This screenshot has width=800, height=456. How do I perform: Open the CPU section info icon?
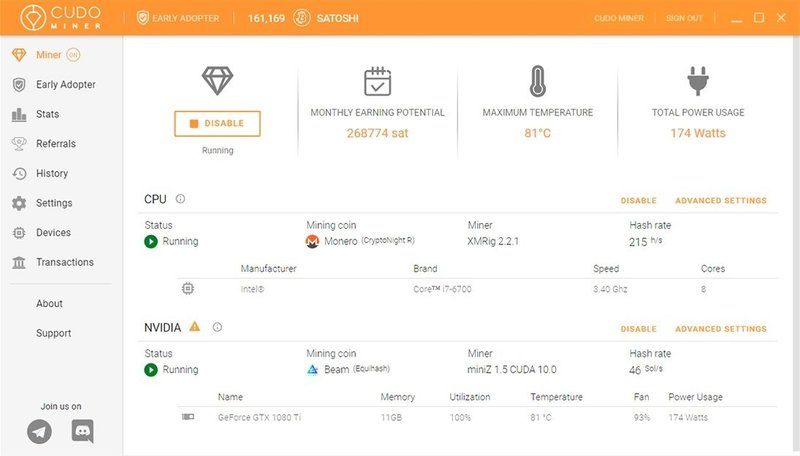pos(180,199)
